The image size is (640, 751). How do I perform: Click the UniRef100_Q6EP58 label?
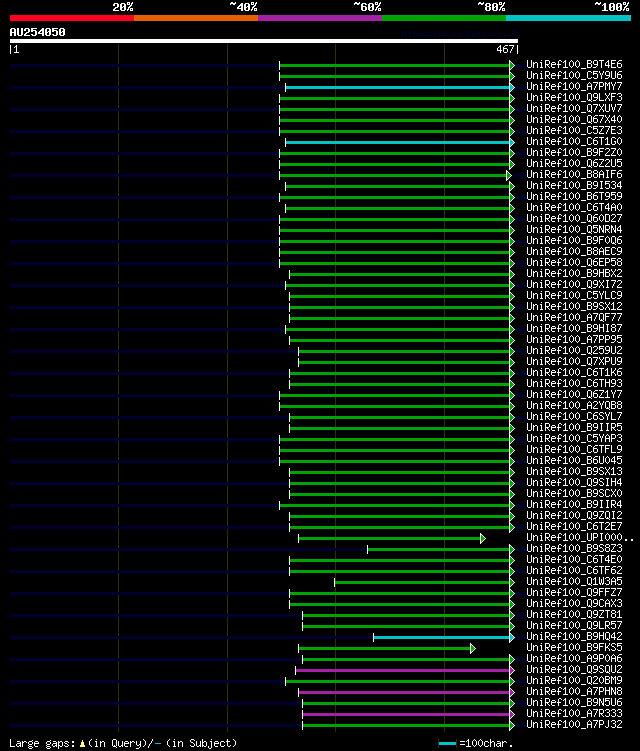pyautogui.click(x=574, y=262)
